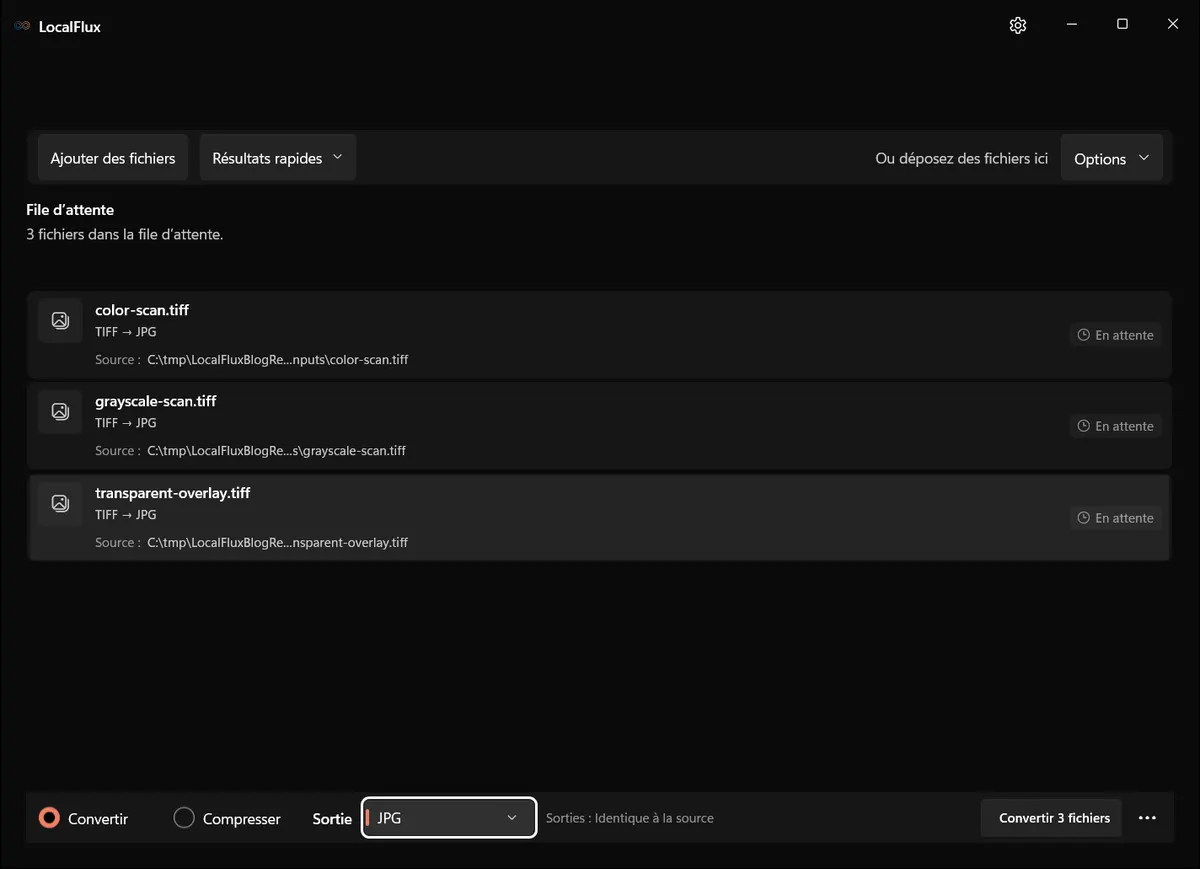Click Sorties : Identique à la source text
1200x869 pixels.
[630, 818]
